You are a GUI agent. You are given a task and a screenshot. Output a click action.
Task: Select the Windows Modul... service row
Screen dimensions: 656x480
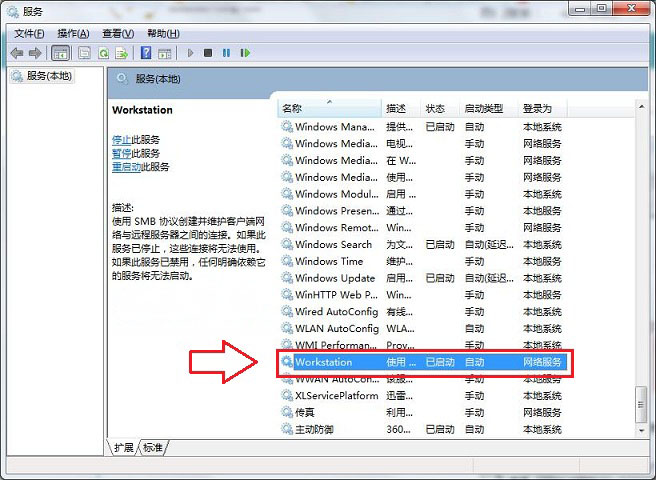click(x=423, y=194)
